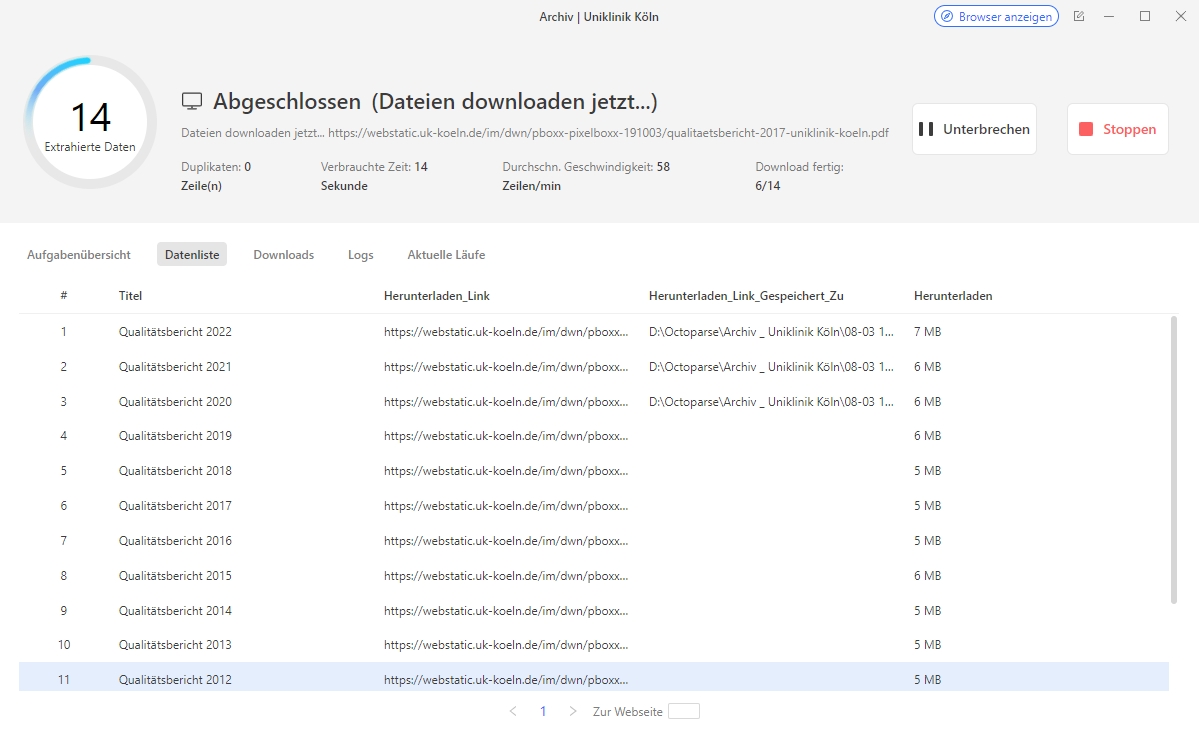Click the 7 MB size cell
The height and width of the screenshot is (729, 1199).
(x=928, y=332)
